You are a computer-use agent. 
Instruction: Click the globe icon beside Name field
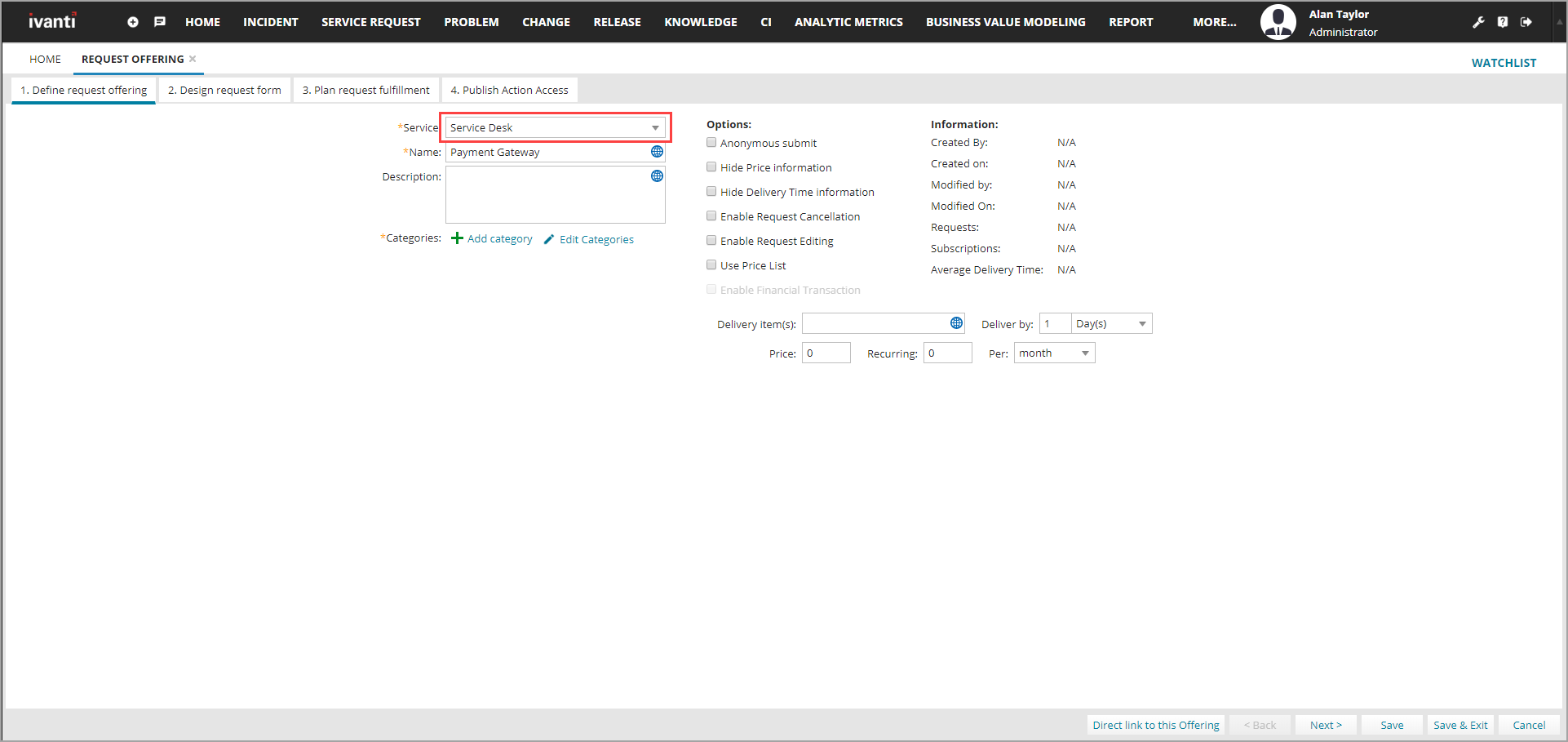[x=657, y=152]
